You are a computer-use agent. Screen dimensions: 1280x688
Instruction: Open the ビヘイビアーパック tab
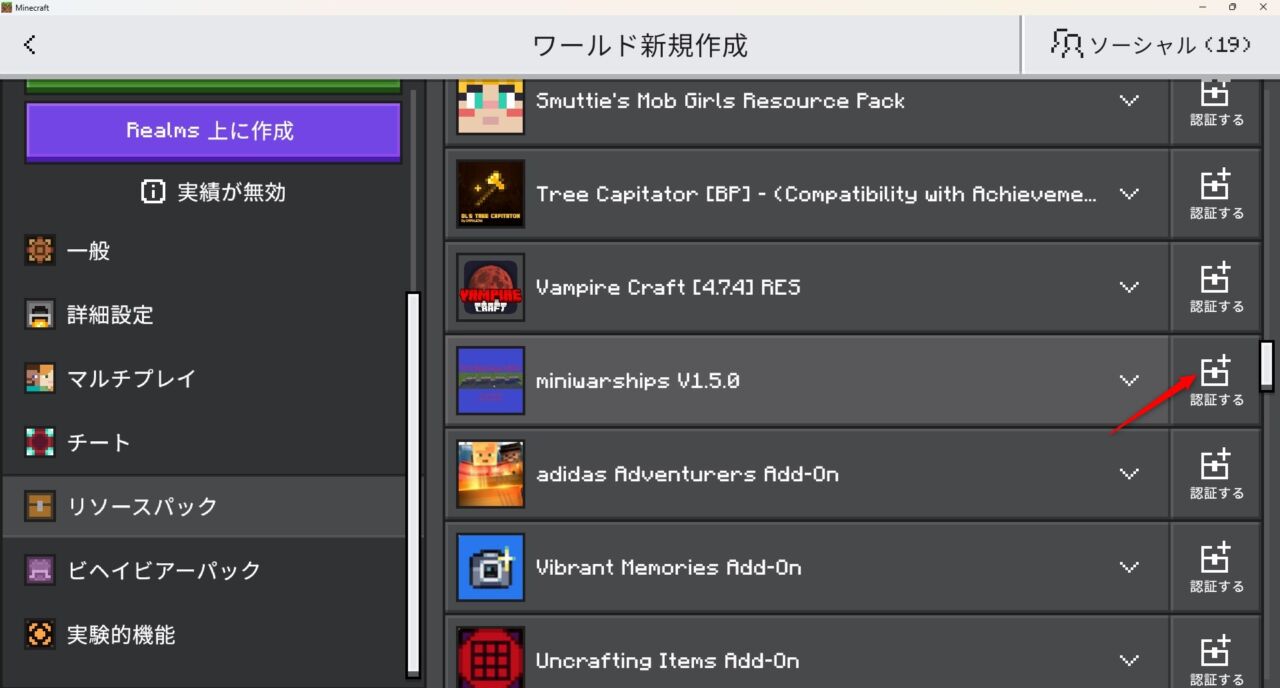point(205,570)
